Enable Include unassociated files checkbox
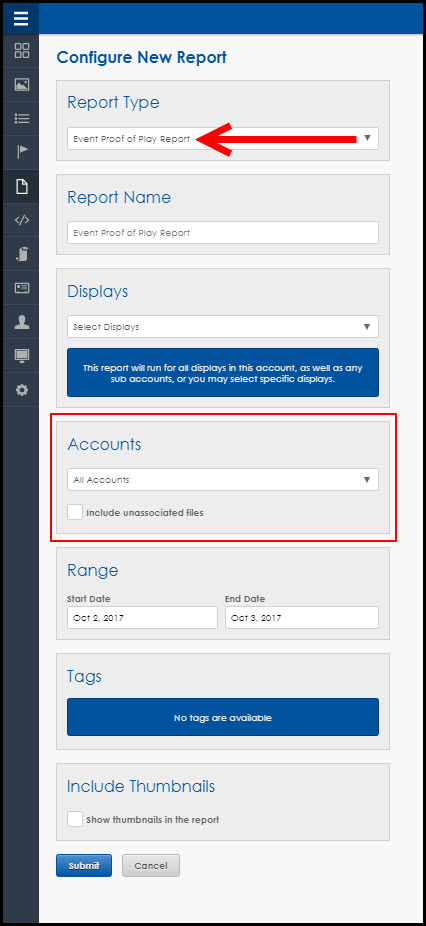Viewport: 426px width, 926px height. [x=75, y=512]
